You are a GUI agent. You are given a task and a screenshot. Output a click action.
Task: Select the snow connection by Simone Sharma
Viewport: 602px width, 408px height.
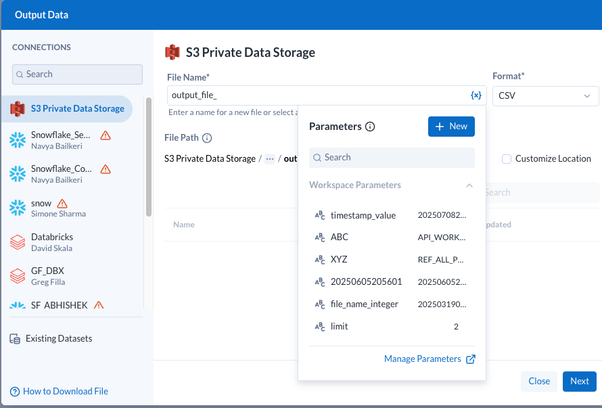coord(67,208)
